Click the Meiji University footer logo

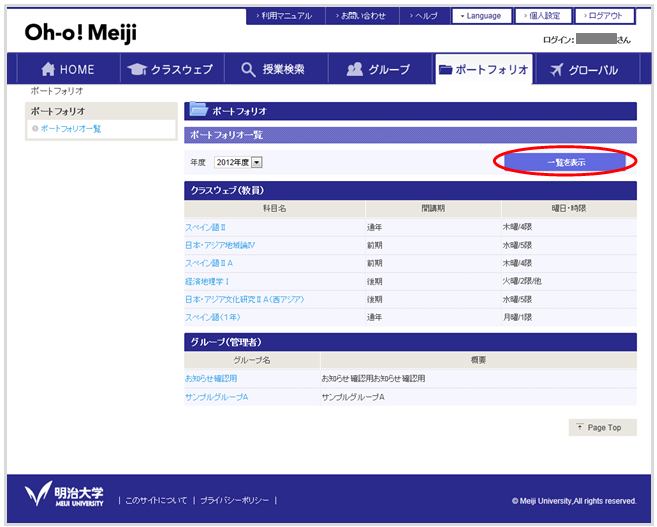tap(64, 494)
